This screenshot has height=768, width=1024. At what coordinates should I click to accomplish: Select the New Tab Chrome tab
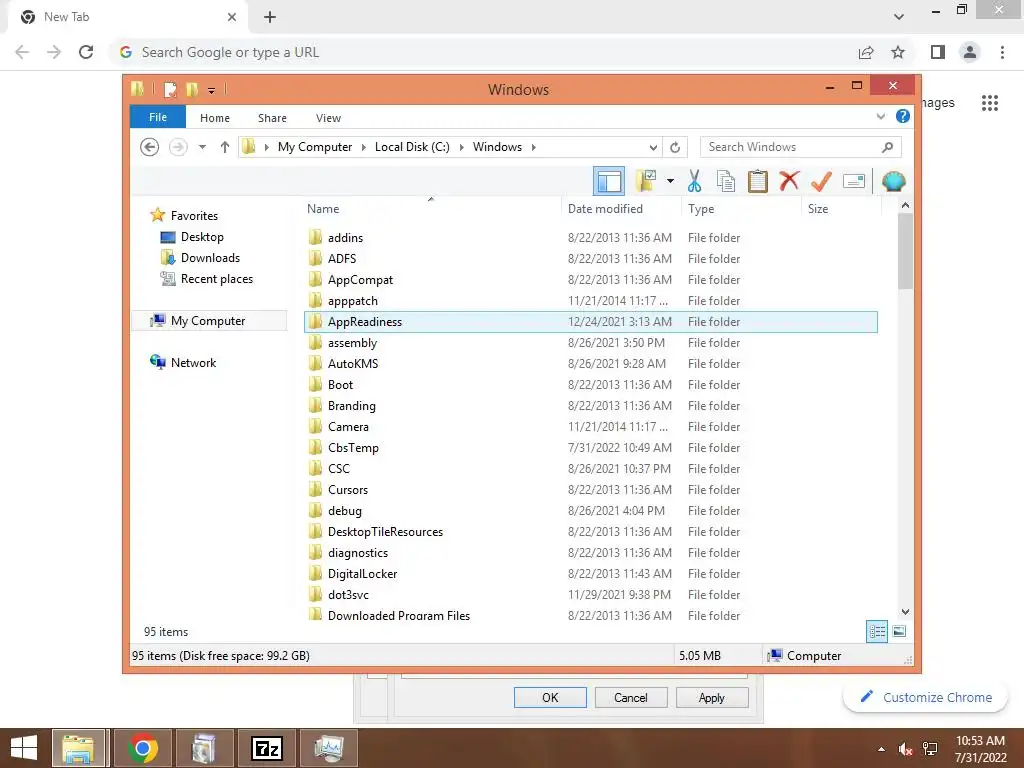(127, 17)
